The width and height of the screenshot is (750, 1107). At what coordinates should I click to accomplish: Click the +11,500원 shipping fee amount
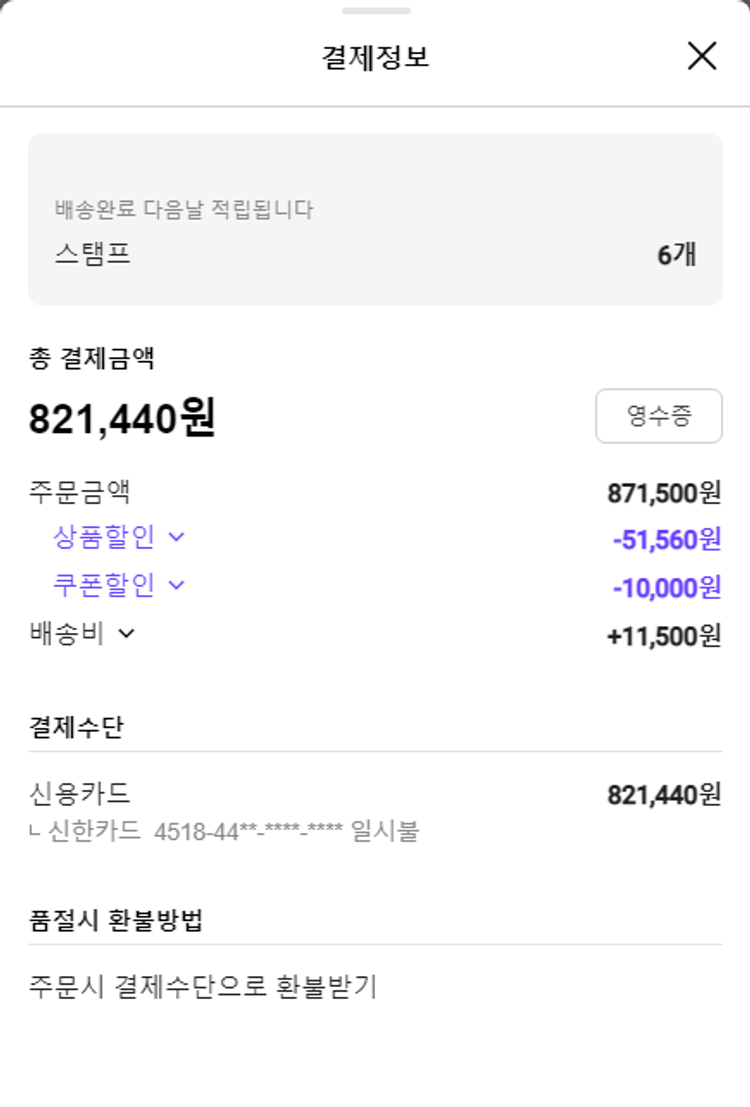click(x=664, y=636)
